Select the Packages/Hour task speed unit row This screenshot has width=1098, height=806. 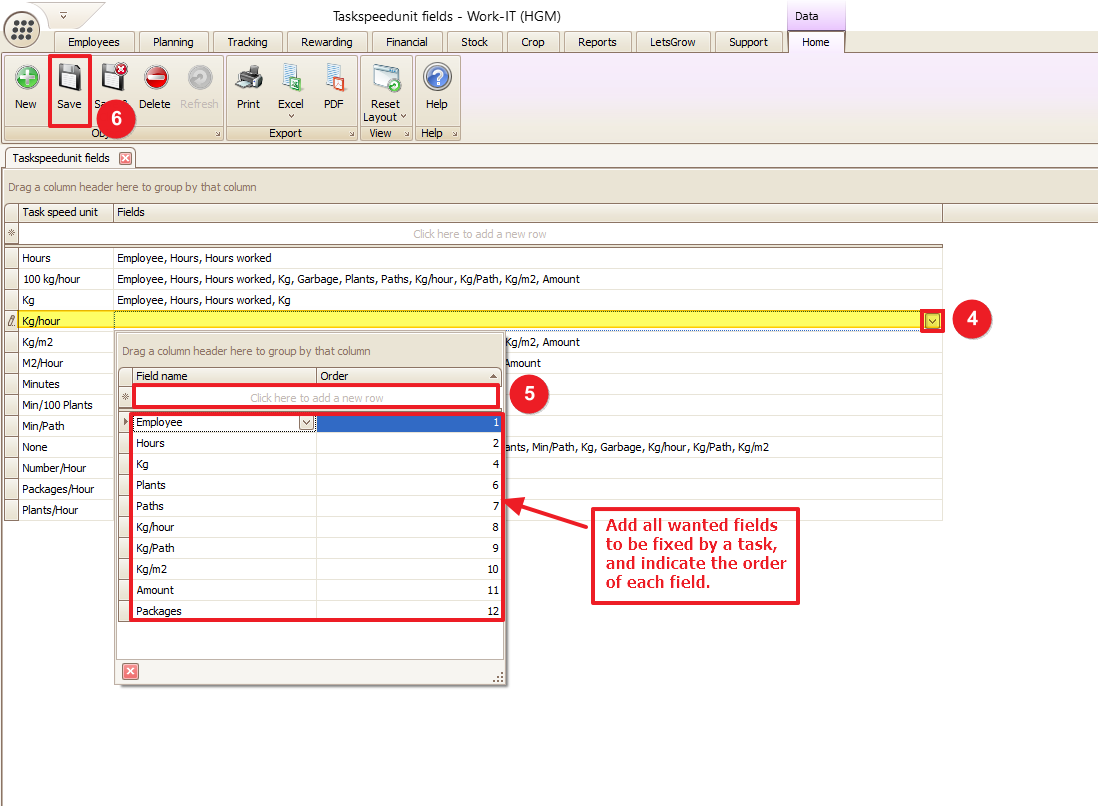[58, 489]
